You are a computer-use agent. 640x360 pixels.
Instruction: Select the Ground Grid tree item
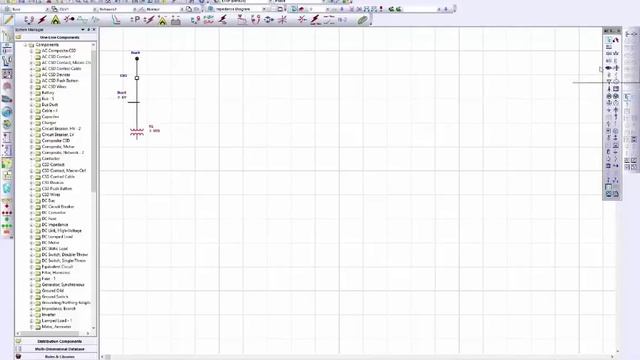(x=53, y=291)
